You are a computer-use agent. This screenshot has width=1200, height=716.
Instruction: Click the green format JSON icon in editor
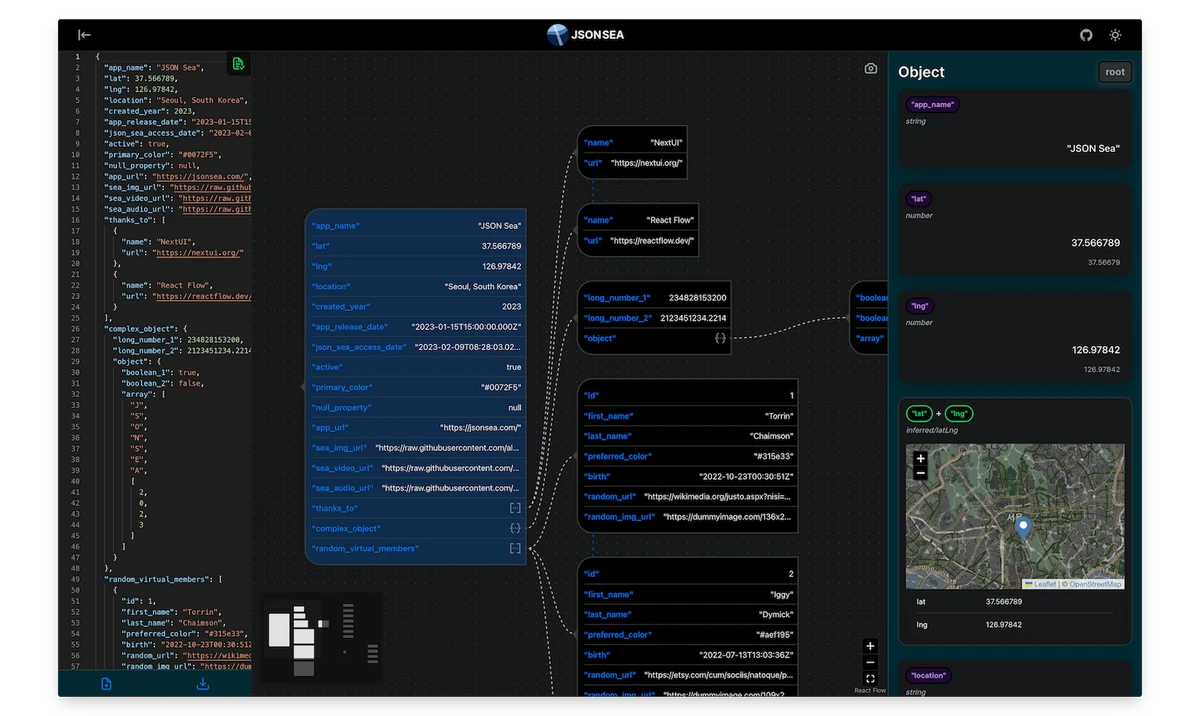238,64
